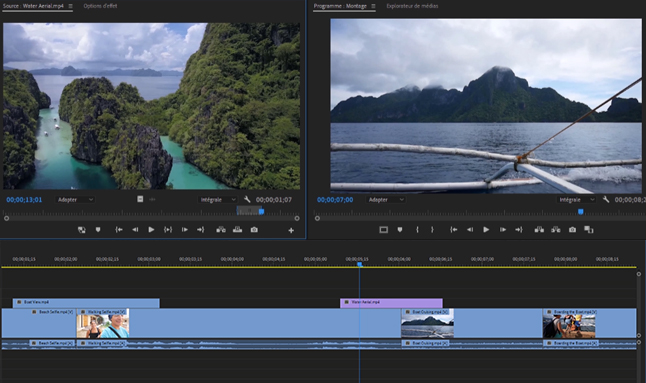Screen dimensions: 646x383
Task: Open the Programme: Montage tab
Action: tap(340, 6)
